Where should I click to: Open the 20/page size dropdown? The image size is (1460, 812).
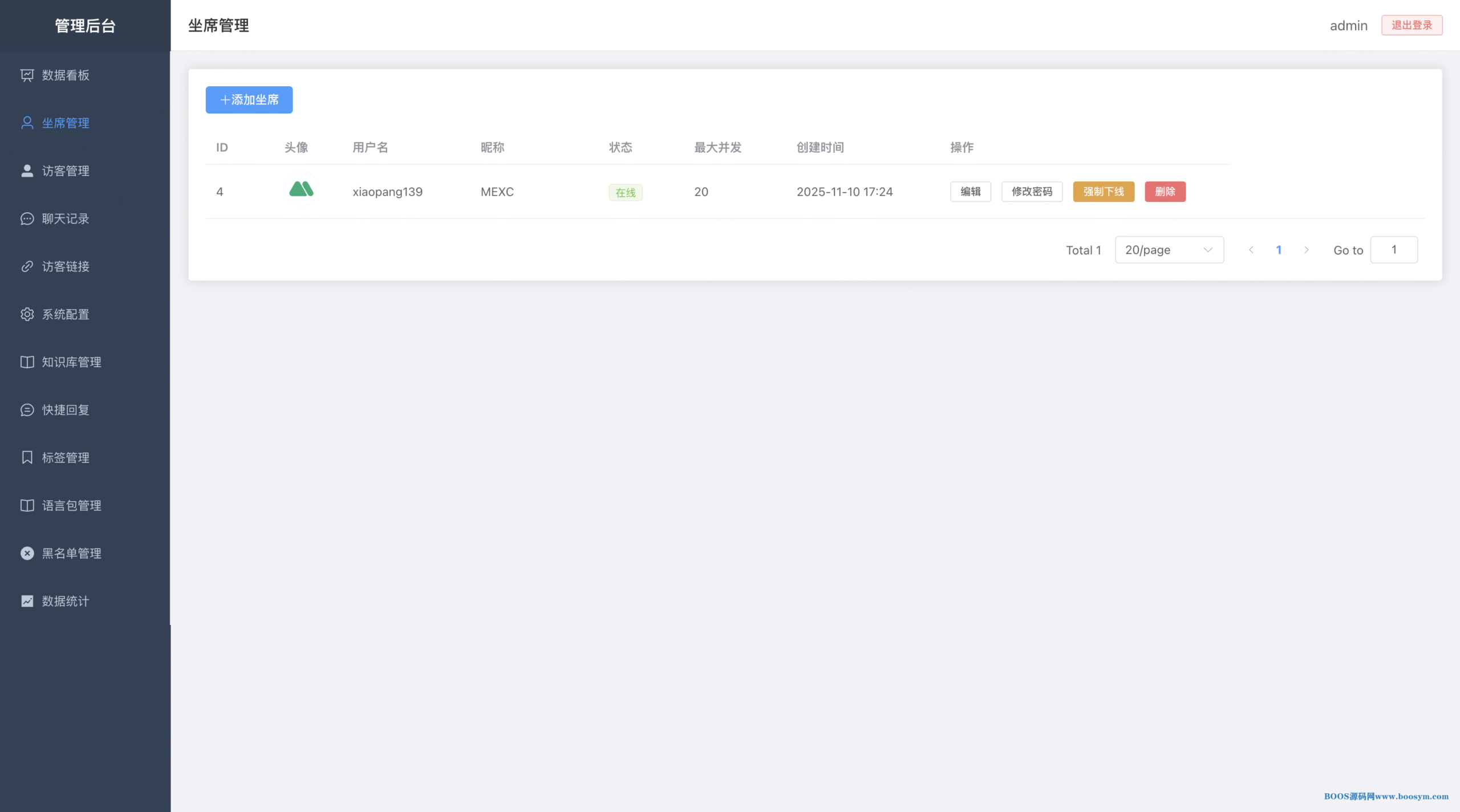pos(1169,250)
